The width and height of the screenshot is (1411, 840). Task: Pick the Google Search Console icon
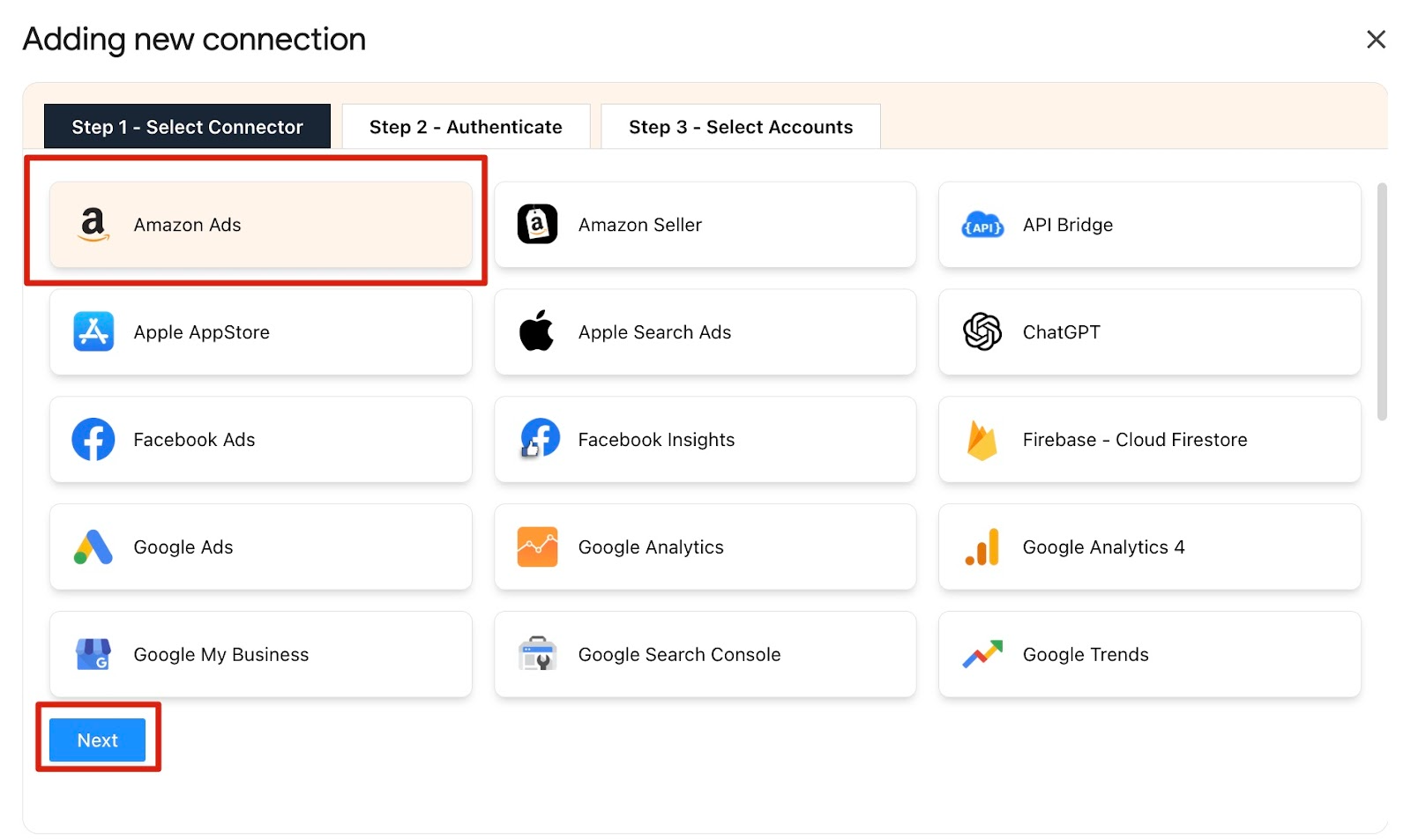click(x=537, y=654)
